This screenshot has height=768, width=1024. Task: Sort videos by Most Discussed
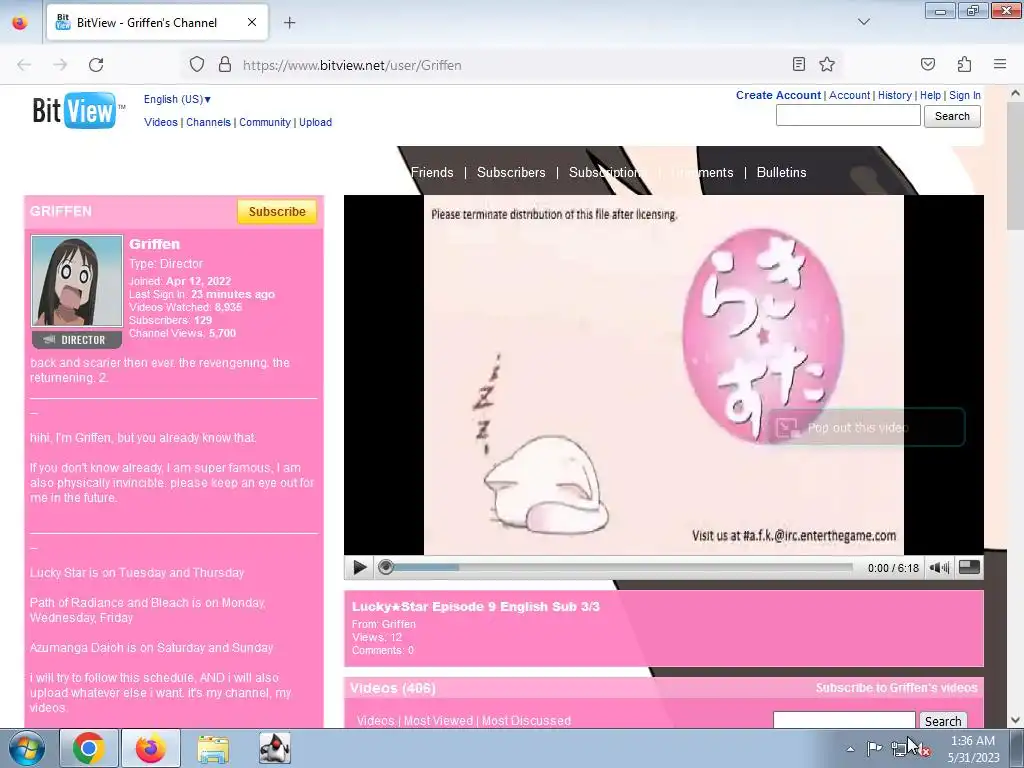[x=526, y=721]
